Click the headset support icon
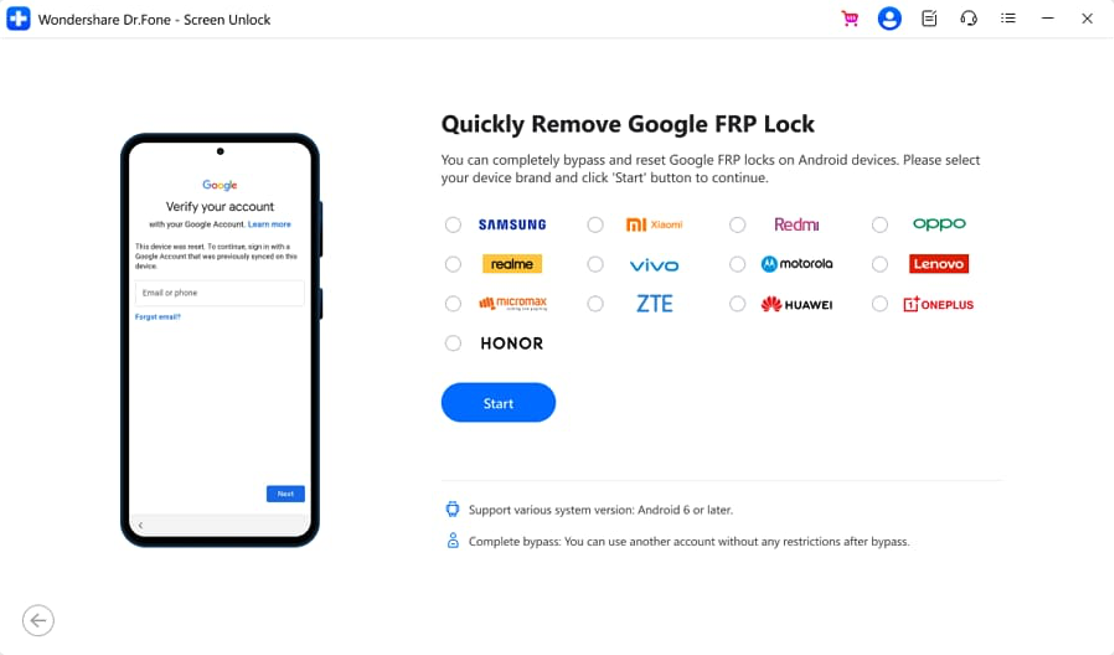 tap(968, 18)
